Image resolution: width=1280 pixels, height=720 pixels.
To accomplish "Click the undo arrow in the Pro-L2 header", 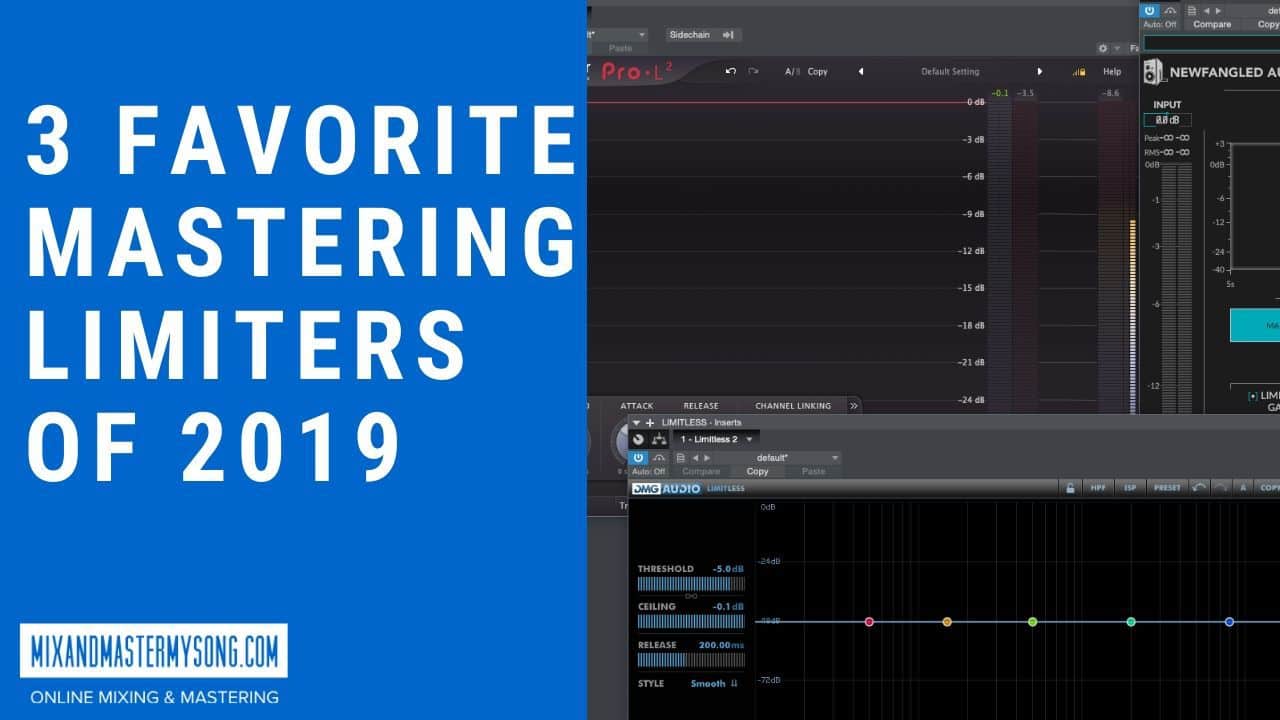I will 731,71.
